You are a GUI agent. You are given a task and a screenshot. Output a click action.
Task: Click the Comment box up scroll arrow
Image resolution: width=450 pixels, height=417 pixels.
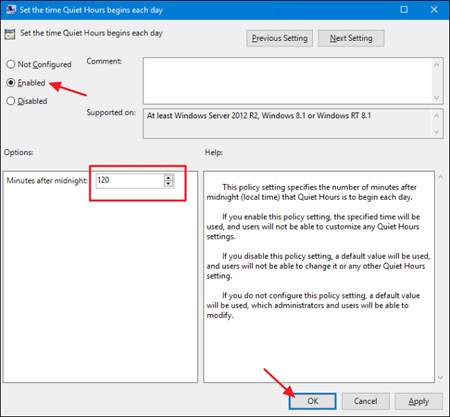click(x=437, y=64)
